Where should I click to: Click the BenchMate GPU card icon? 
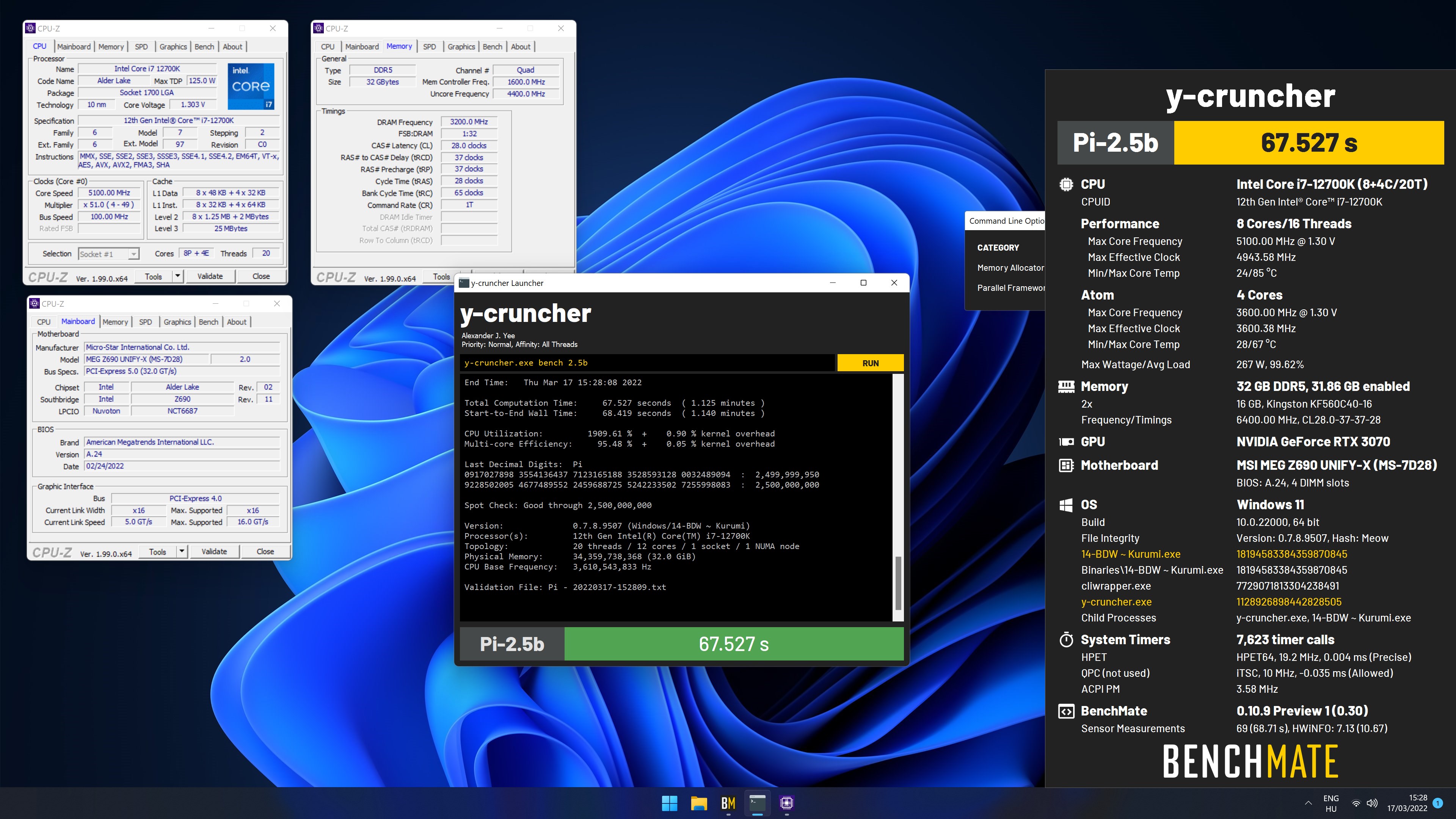point(1066,442)
